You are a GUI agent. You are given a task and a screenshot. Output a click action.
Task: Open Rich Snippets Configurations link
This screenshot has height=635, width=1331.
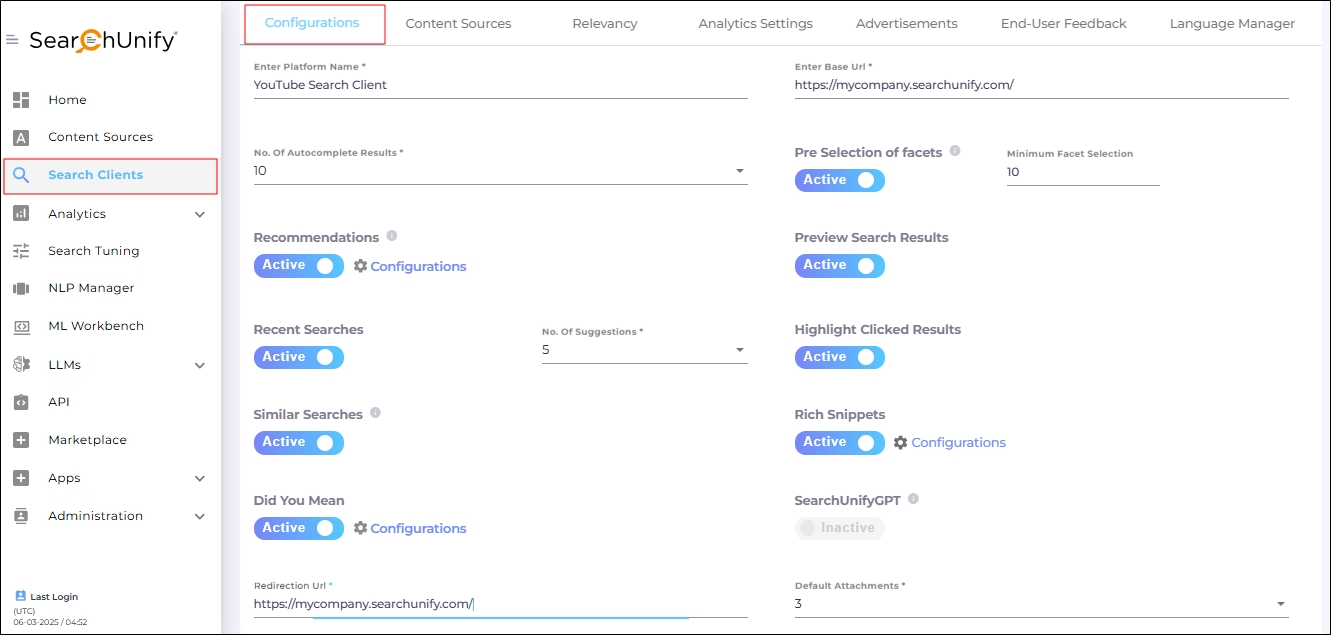pos(957,442)
